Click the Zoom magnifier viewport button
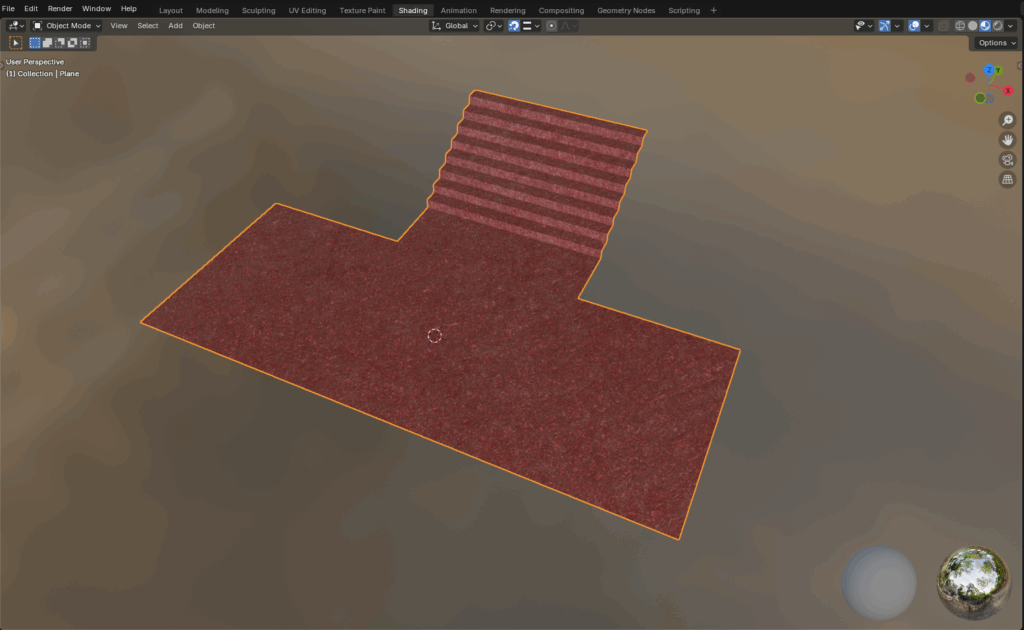1024x630 pixels. (x=1008, y=120)
